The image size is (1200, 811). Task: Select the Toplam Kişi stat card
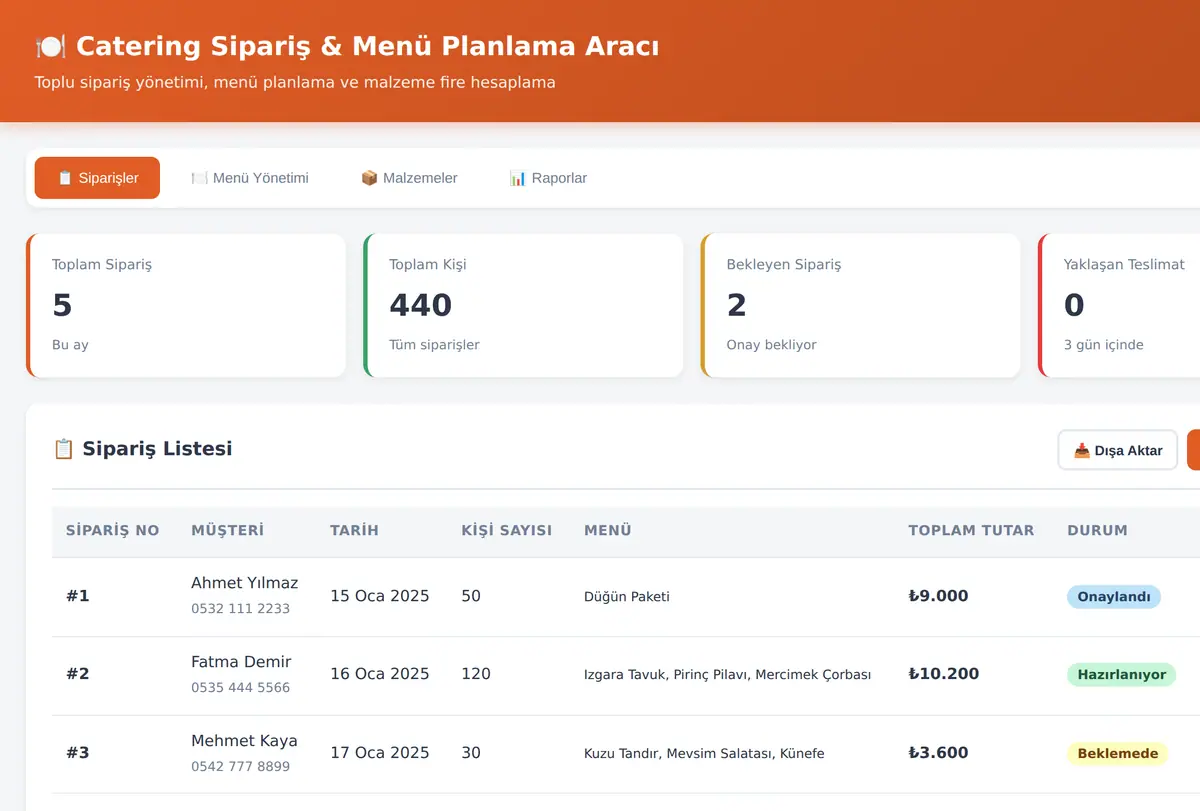tap(523, 305)
